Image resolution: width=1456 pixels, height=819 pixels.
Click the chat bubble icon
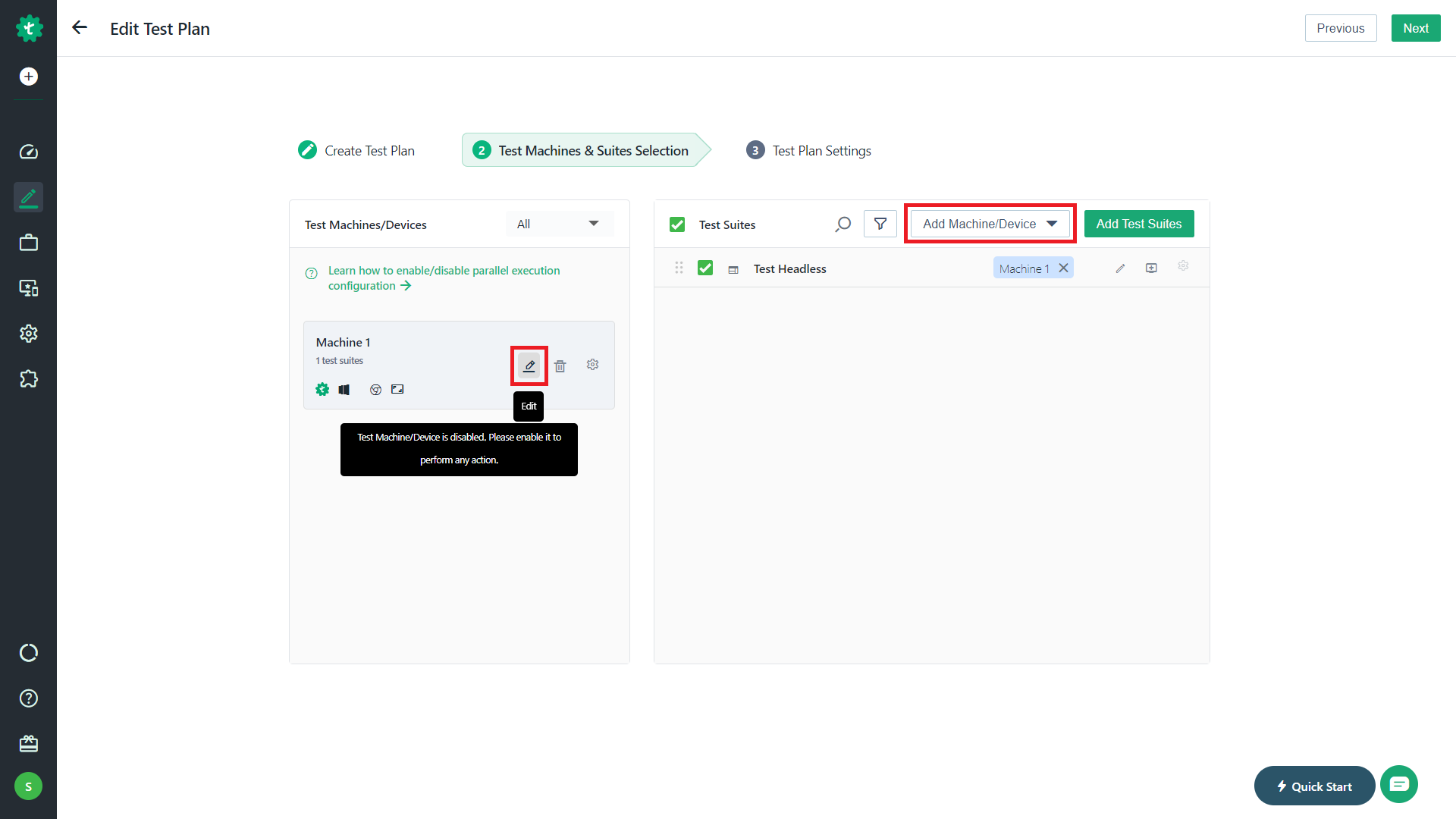(x=1398, y=784)
